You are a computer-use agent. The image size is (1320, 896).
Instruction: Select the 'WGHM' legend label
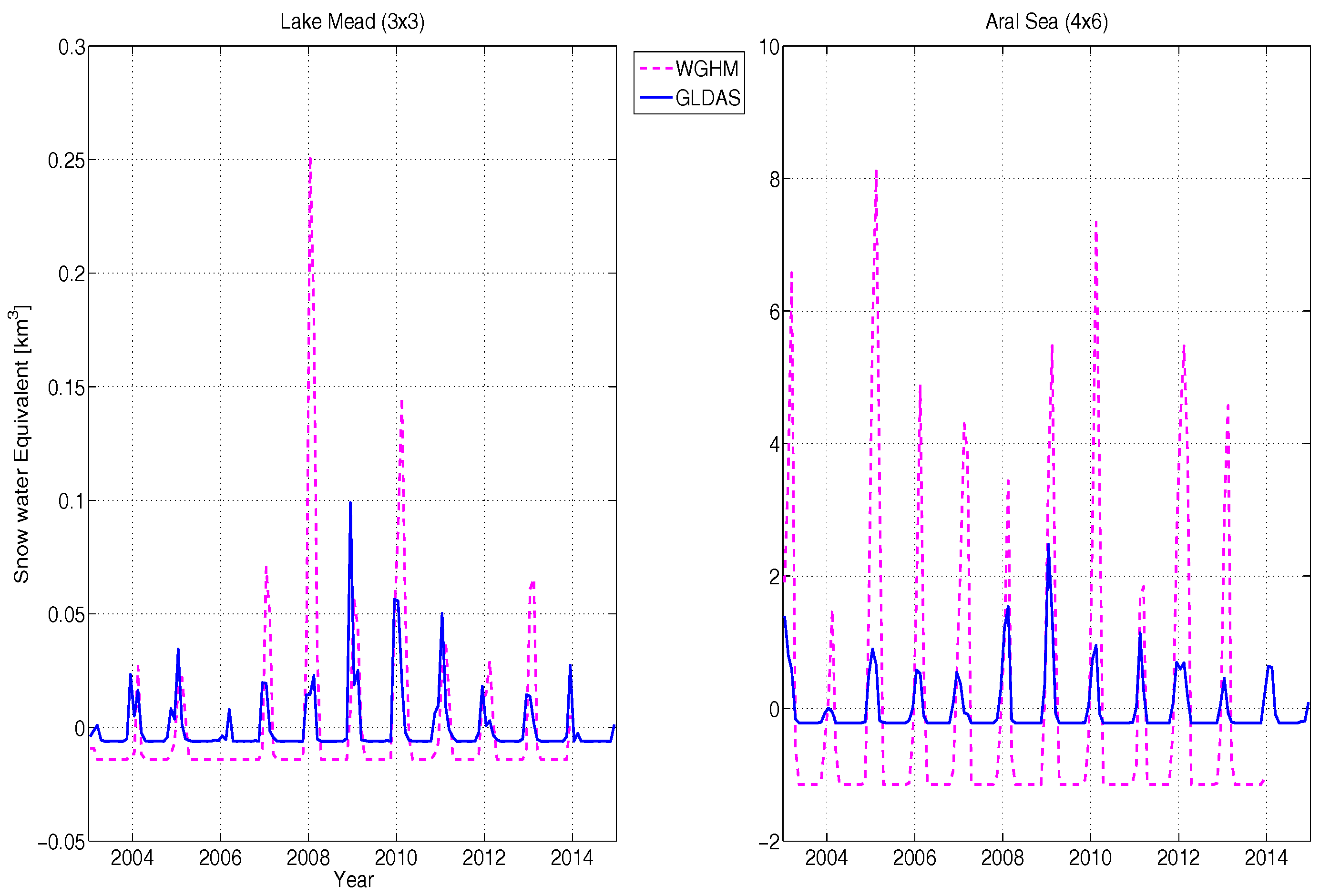707,69
